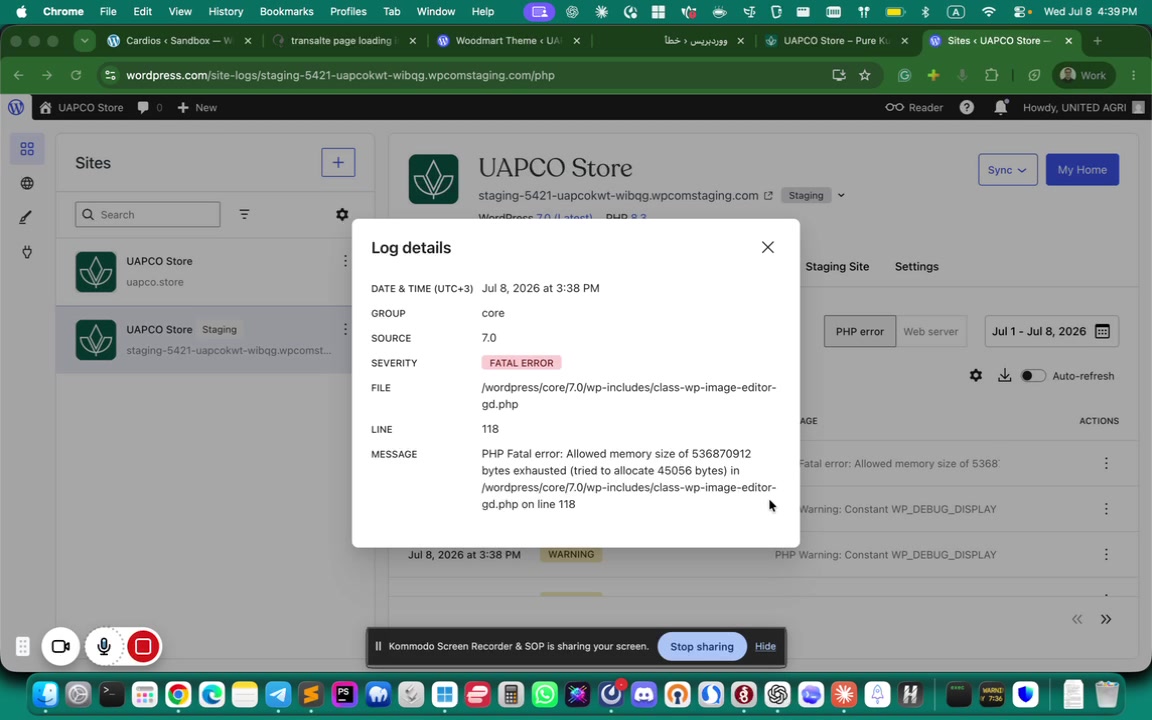The image size is (1152, 720).
Task: Open Telegram from the Dock
Action: (x=278, y=694)
